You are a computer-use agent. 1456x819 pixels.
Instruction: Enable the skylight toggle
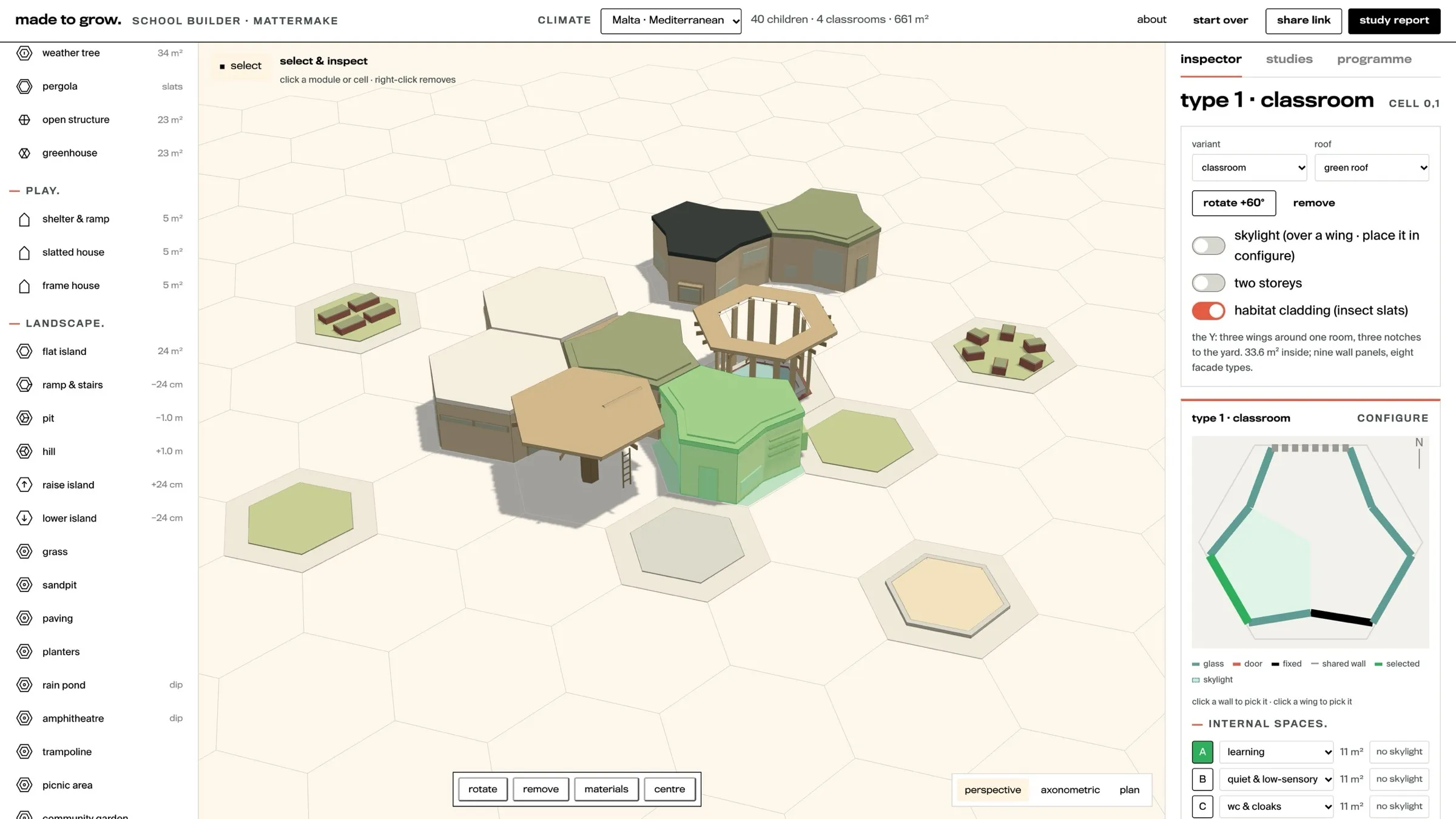(x=1208, y=246)
